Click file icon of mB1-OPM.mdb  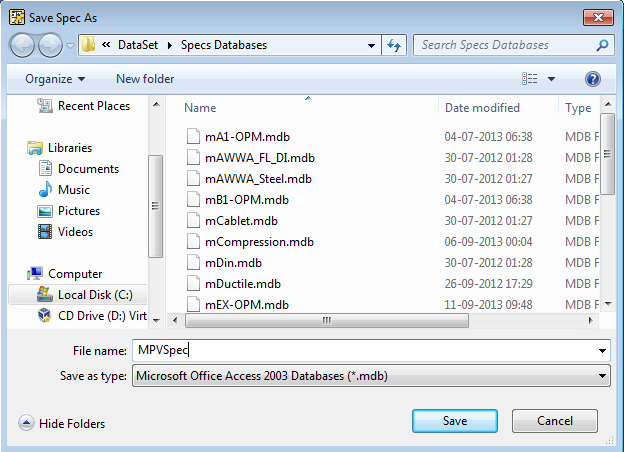tap(193, 199)
